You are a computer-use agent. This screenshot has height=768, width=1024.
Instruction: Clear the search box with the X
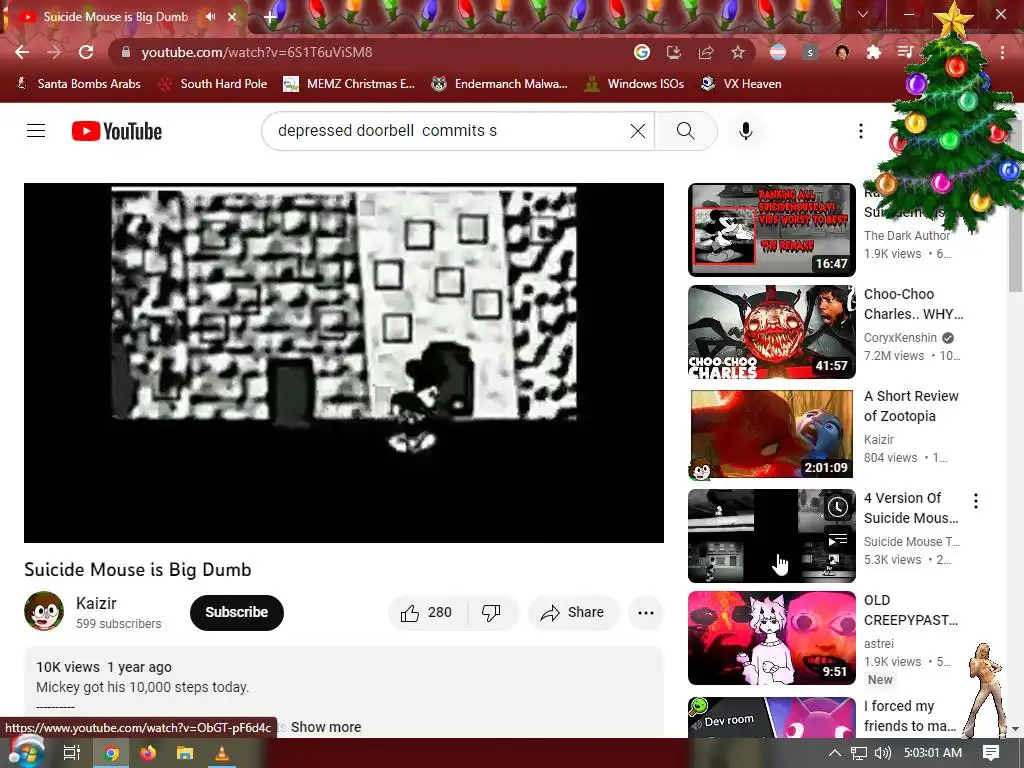(x=638, y=131)
